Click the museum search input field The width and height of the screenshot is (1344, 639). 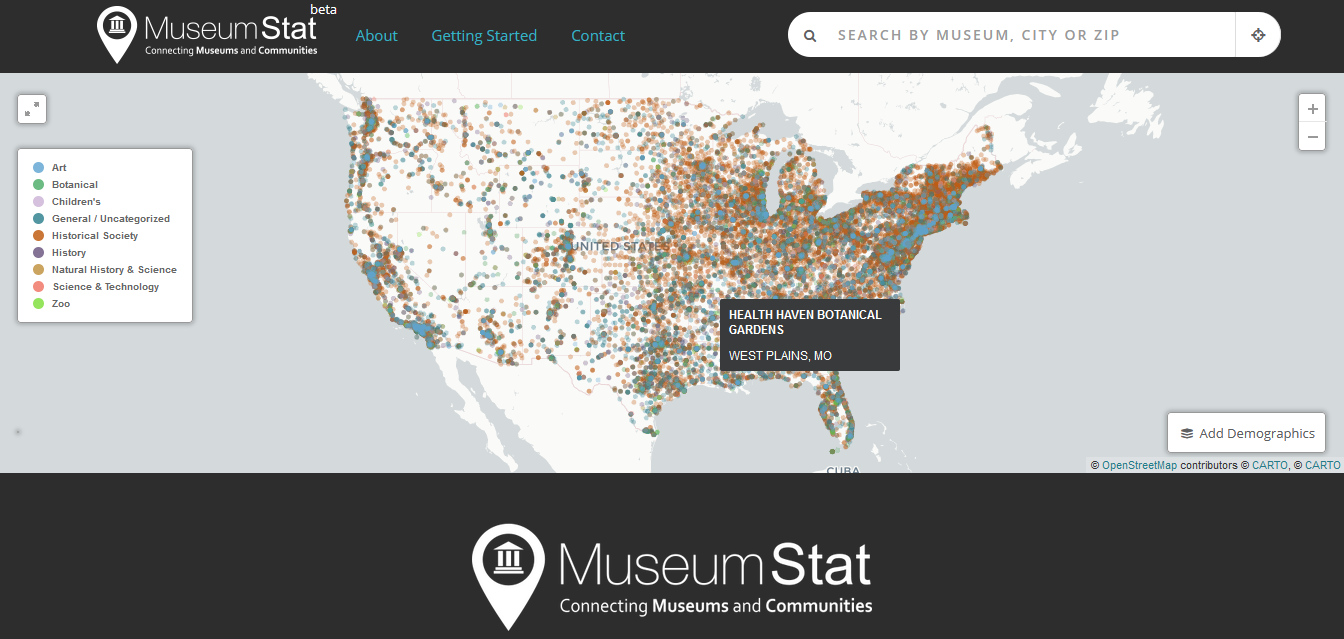pyautogui.click(x=1030, y=35)
